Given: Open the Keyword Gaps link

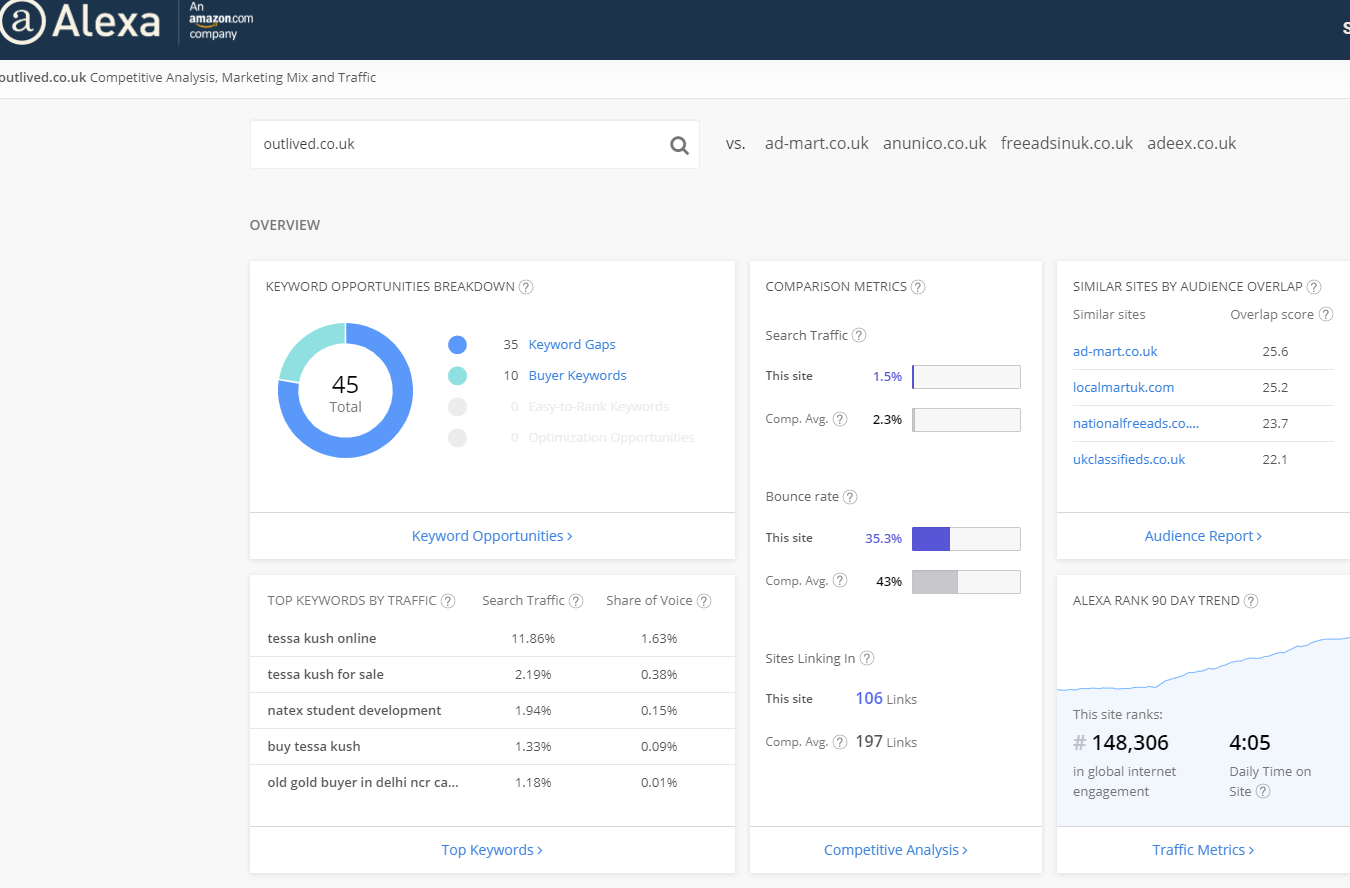Looking at the screenshot, I should click(x=572, y=345).
